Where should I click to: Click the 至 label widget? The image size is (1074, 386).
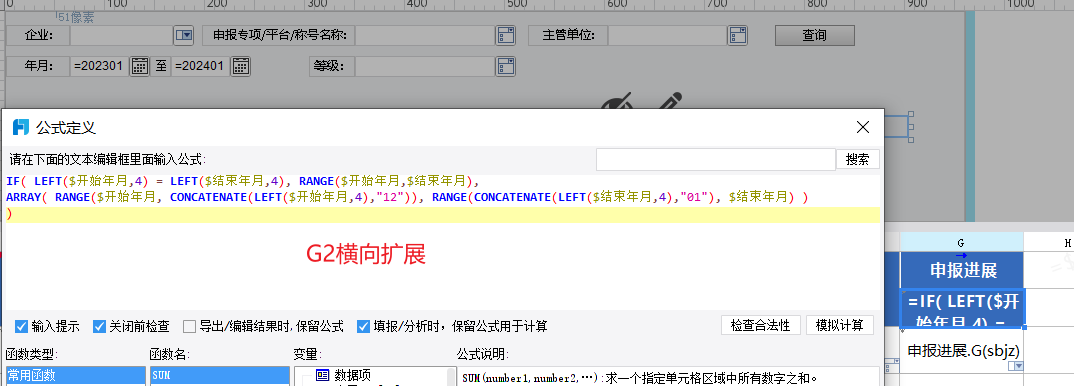click(160, 66)
